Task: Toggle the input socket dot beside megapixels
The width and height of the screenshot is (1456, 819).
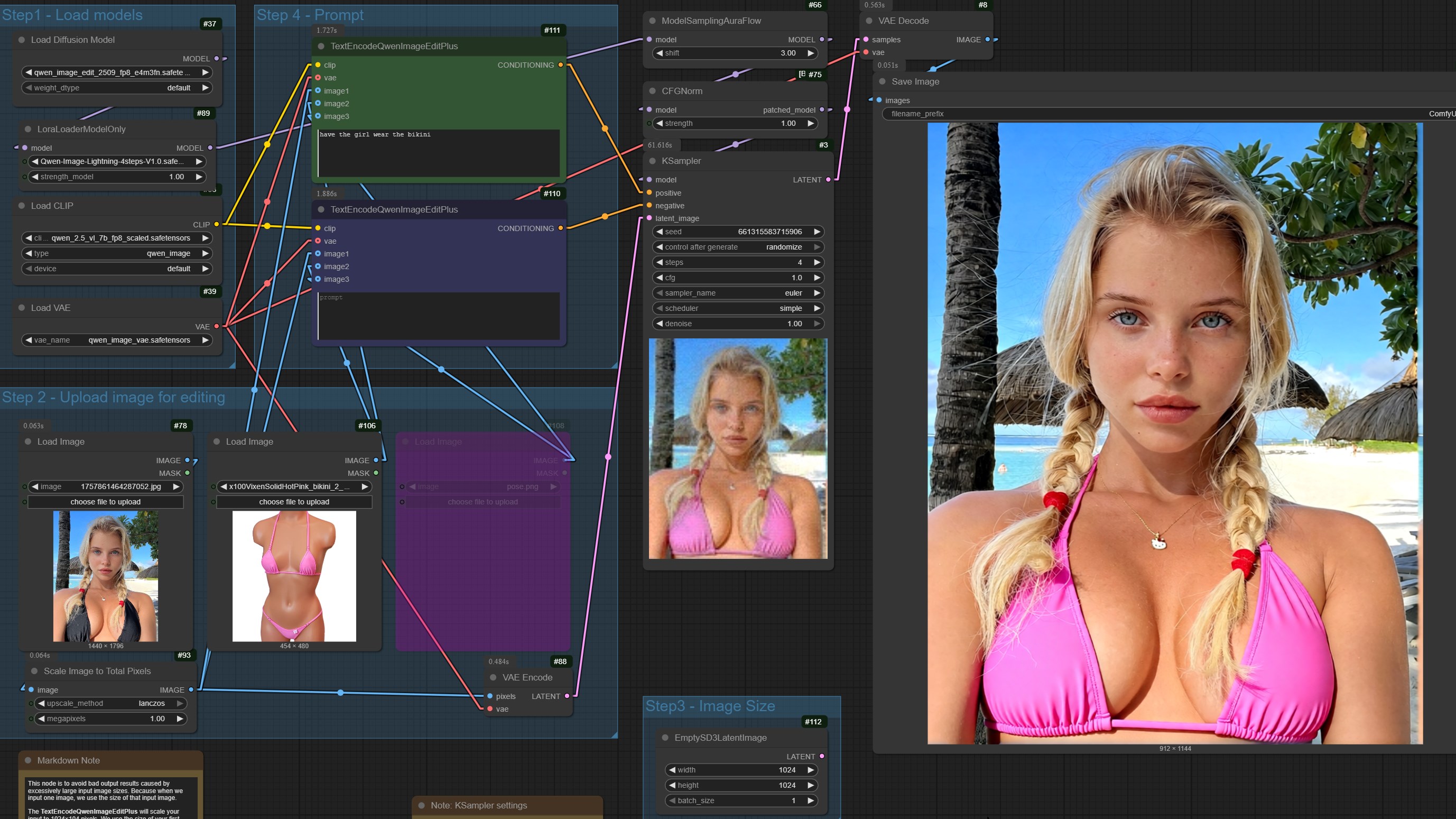Action: pyautogui.click(x=31, y=719)
